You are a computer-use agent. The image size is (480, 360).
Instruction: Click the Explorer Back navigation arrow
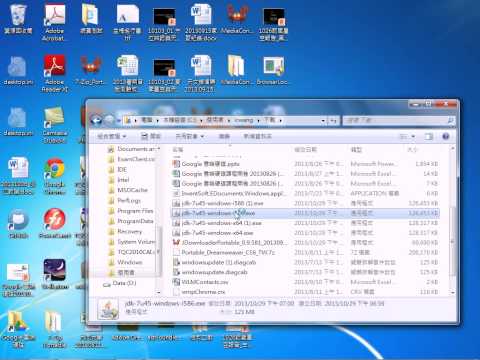[x=97, y=120]
